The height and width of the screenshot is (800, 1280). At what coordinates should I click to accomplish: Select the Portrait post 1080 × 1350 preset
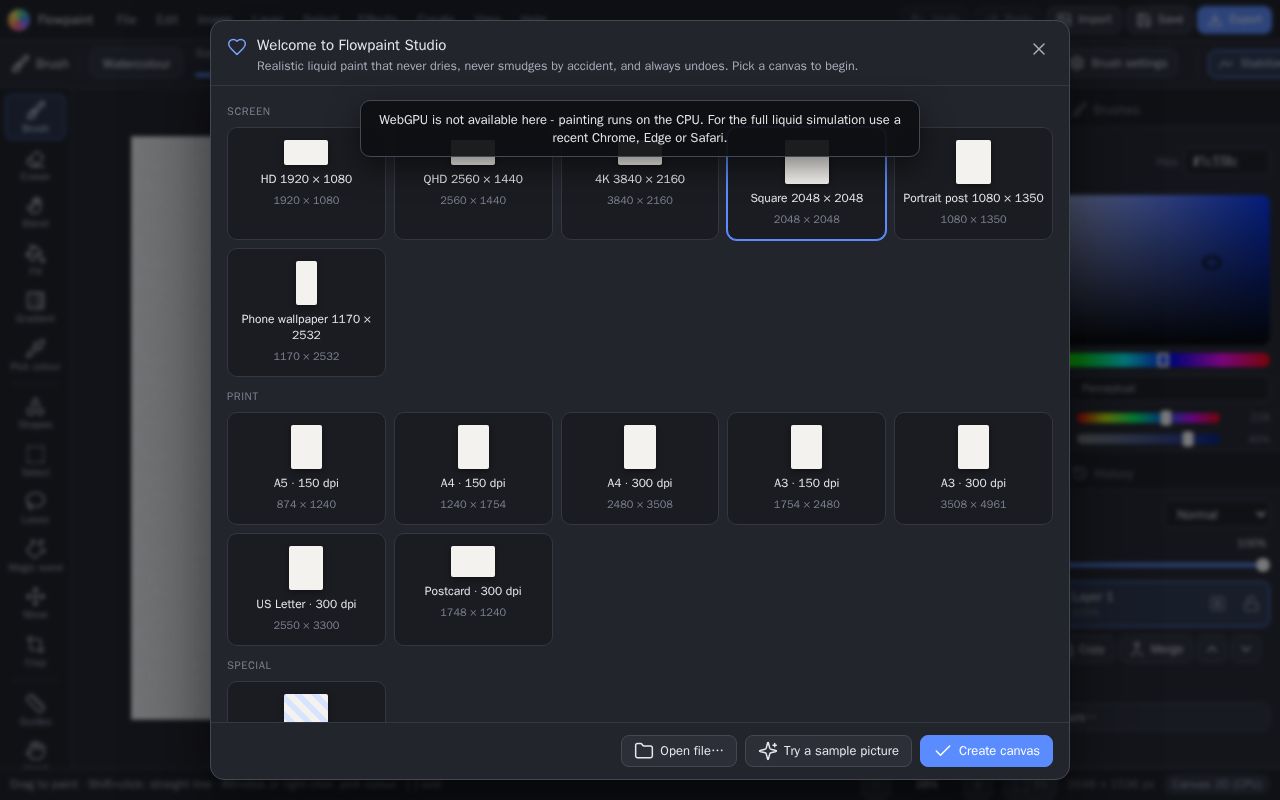pyautogui.click(x=973, y=183)
